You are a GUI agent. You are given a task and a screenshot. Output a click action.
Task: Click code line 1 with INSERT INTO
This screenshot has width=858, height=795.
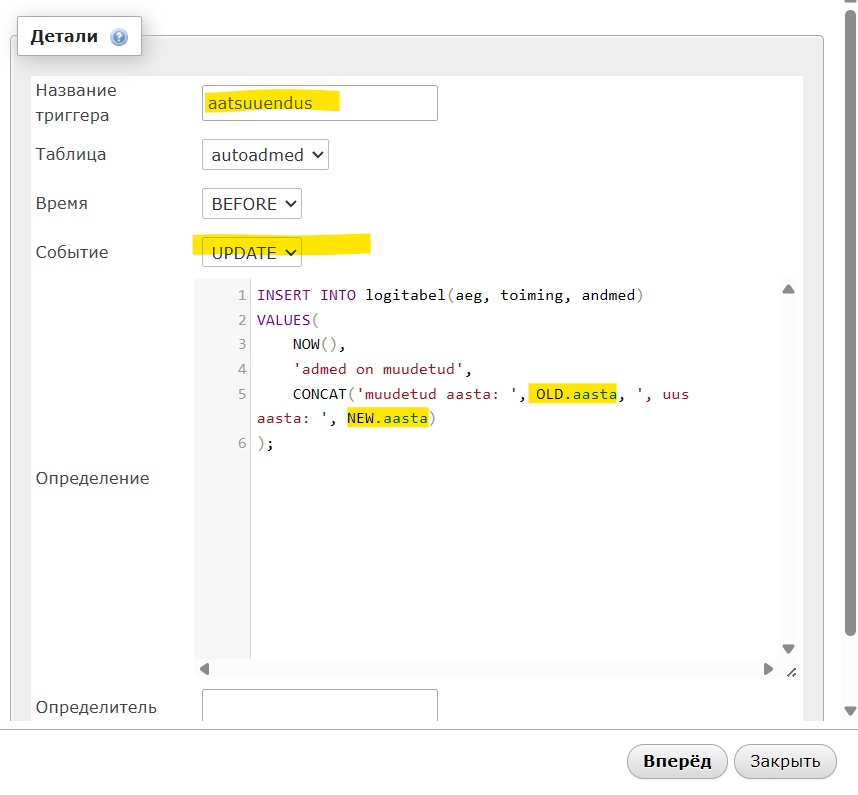(x=450, y=295)
